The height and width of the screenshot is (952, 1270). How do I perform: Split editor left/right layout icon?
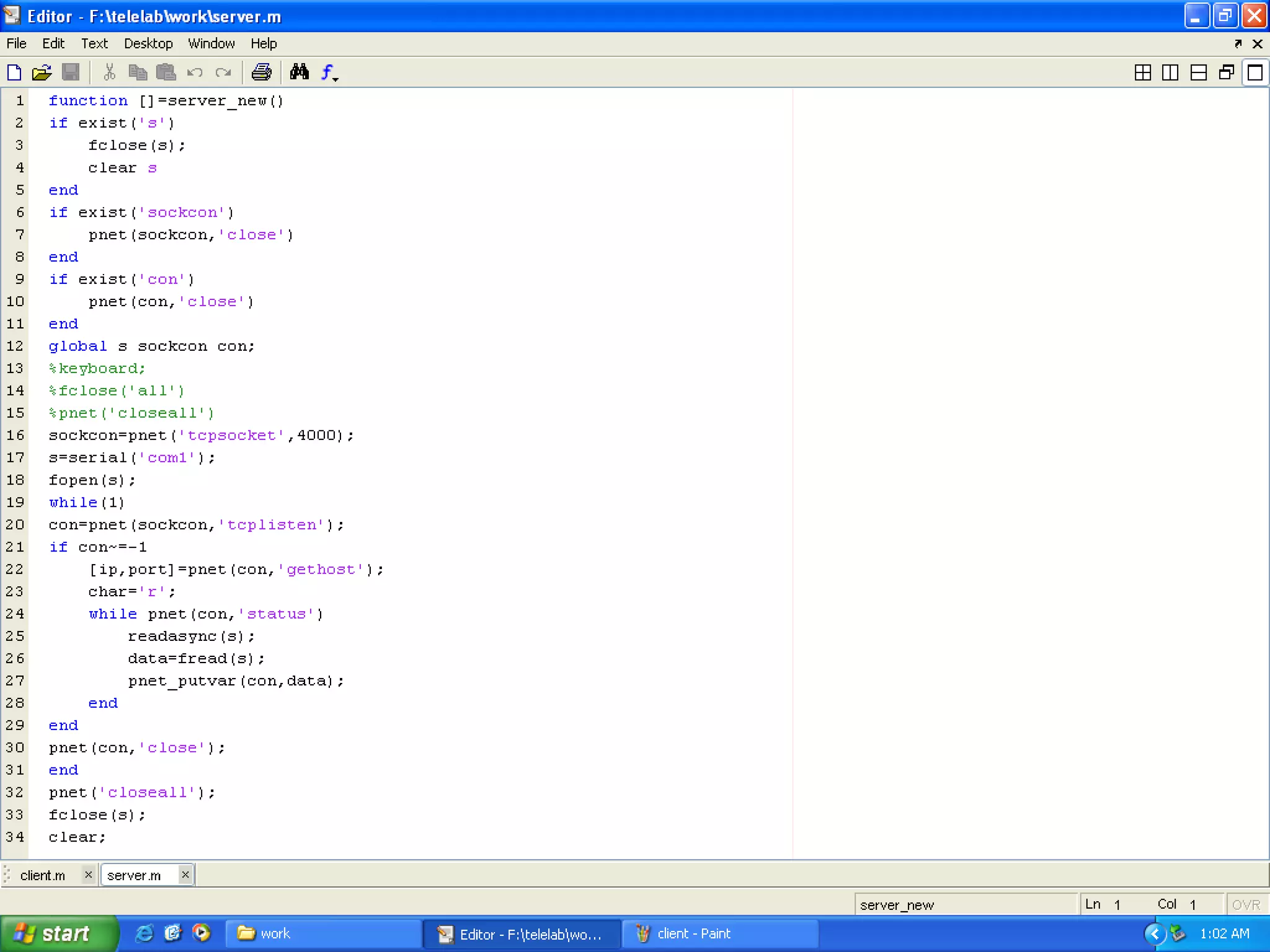tap(1170, 73)
